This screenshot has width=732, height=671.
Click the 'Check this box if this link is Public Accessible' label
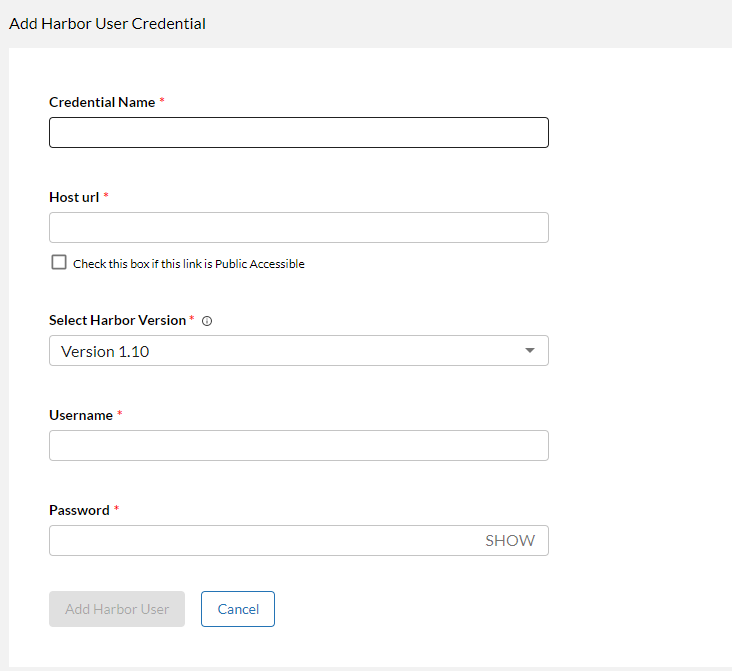click(x=189, y=264)
